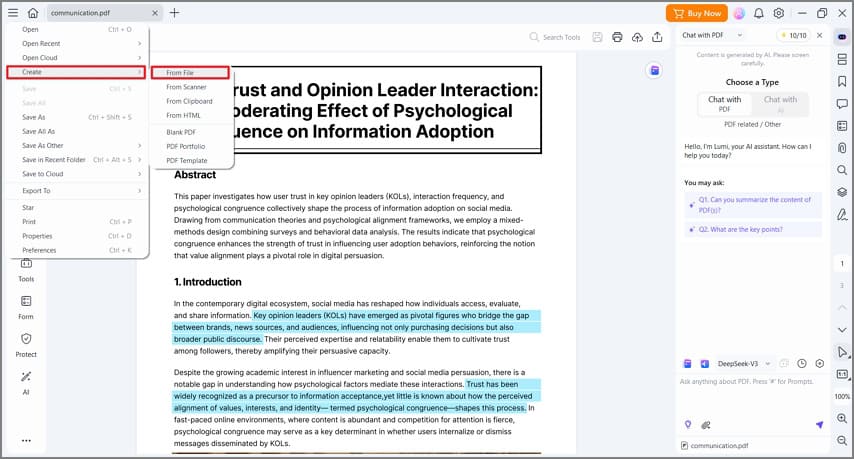Click the disabled save icon
This screenshot has height=459, width=854.
[x=597, y=37]
